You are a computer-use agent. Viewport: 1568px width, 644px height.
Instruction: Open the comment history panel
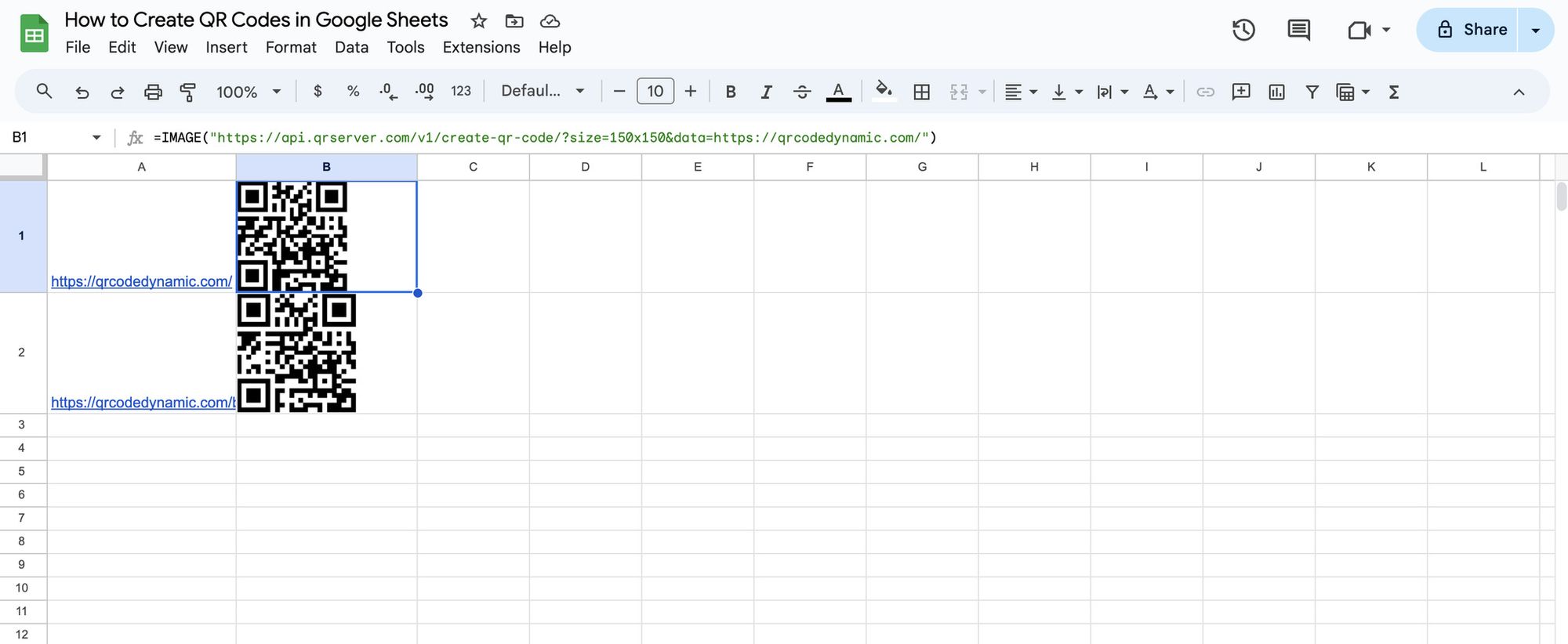1299,30
